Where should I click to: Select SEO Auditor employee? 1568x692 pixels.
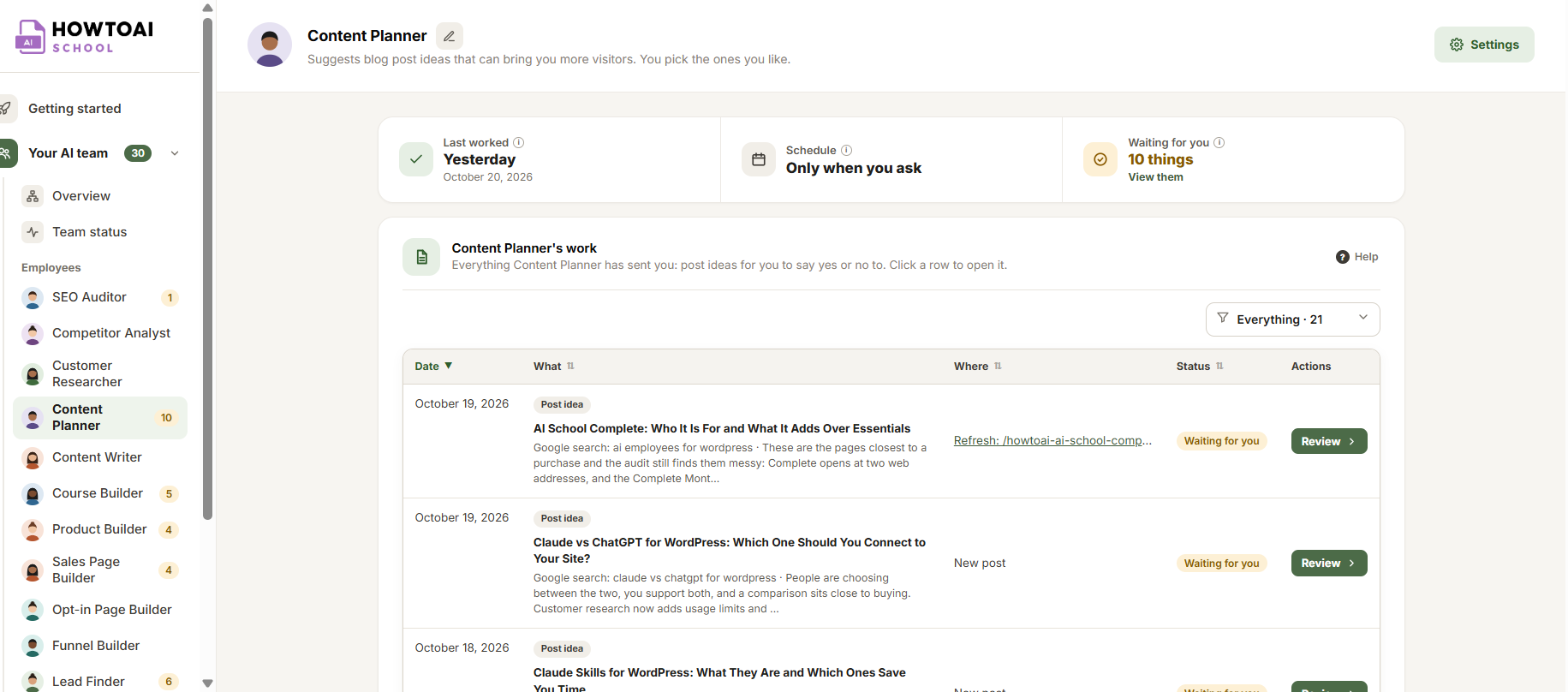[x=100, y=297]
